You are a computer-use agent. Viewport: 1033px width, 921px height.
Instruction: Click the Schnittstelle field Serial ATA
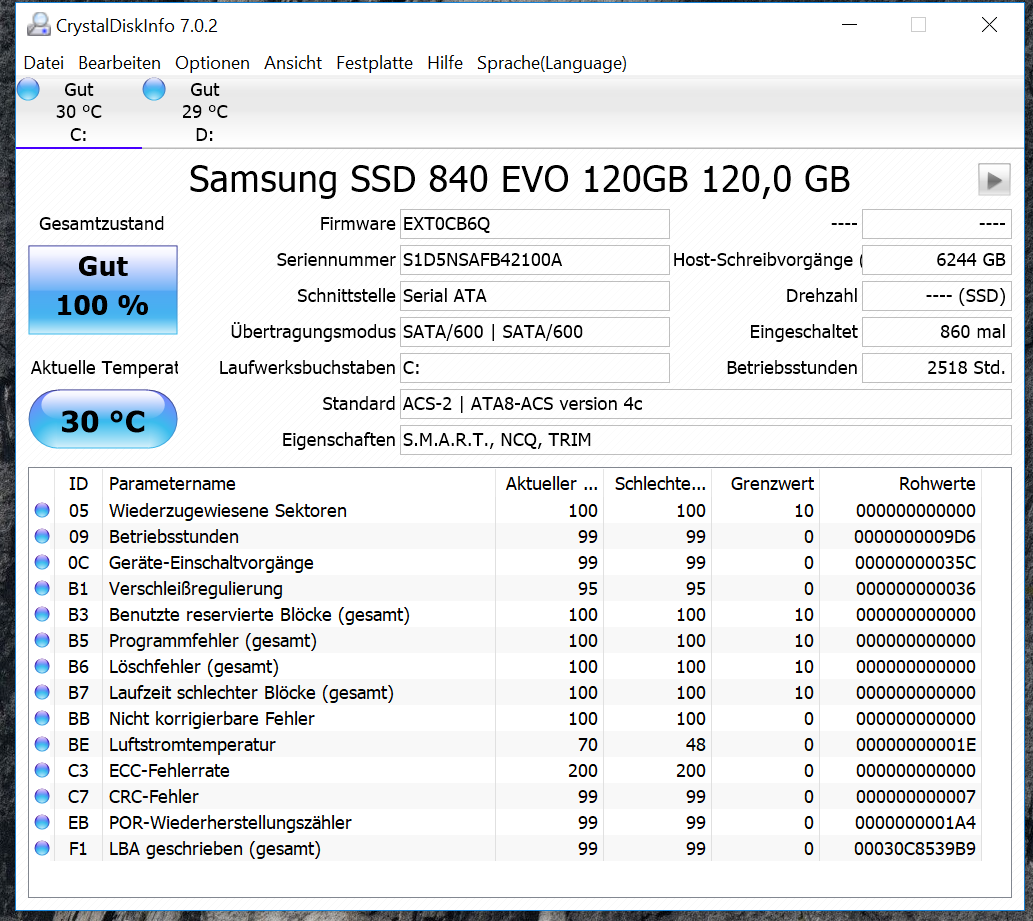[x=534, y=296]
